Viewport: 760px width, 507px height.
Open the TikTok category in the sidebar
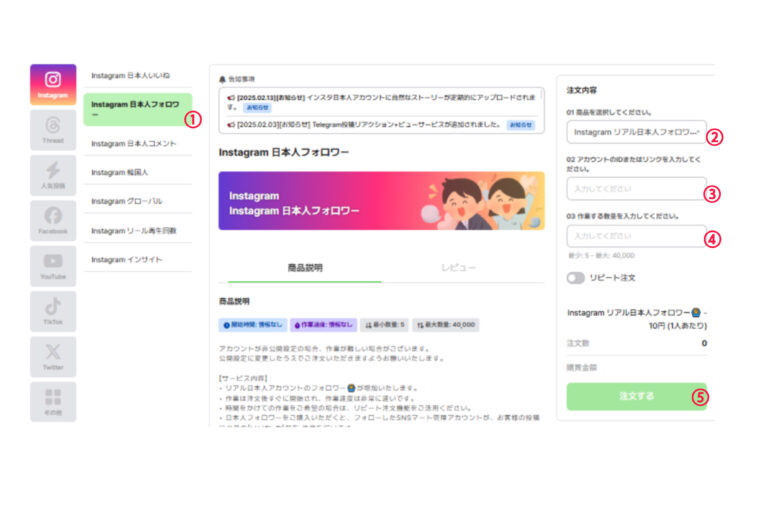(x=53, y=311)
